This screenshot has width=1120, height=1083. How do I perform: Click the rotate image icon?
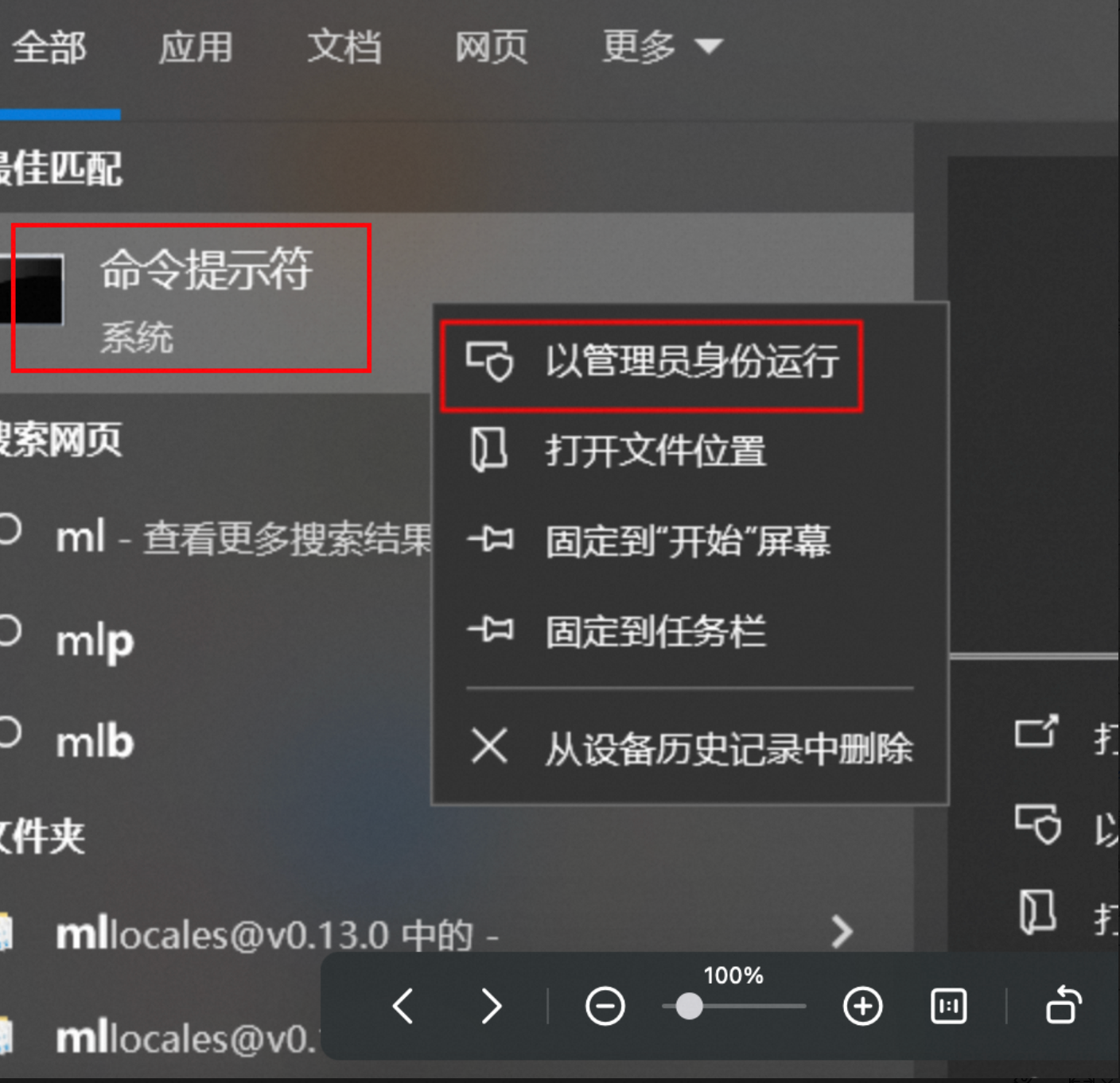(1064, 1004)
